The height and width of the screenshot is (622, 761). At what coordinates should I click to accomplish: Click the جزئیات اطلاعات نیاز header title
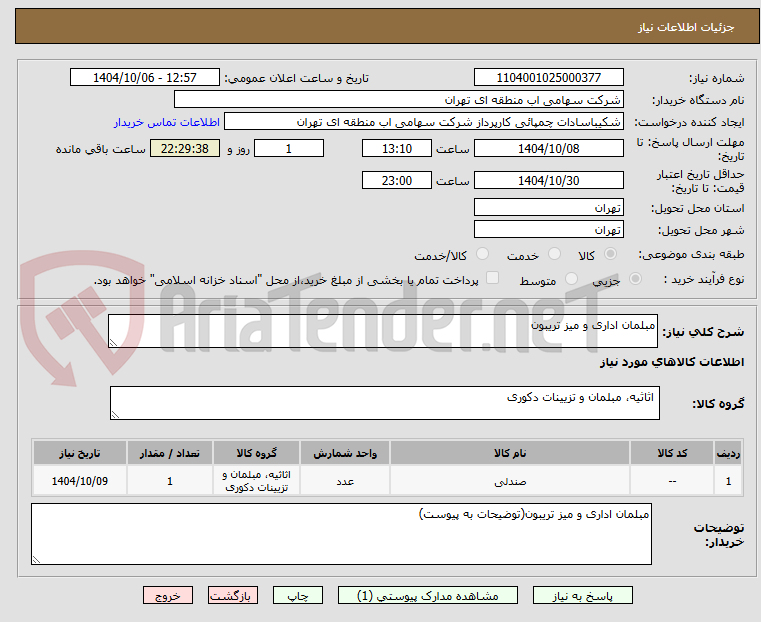point(685,28)
